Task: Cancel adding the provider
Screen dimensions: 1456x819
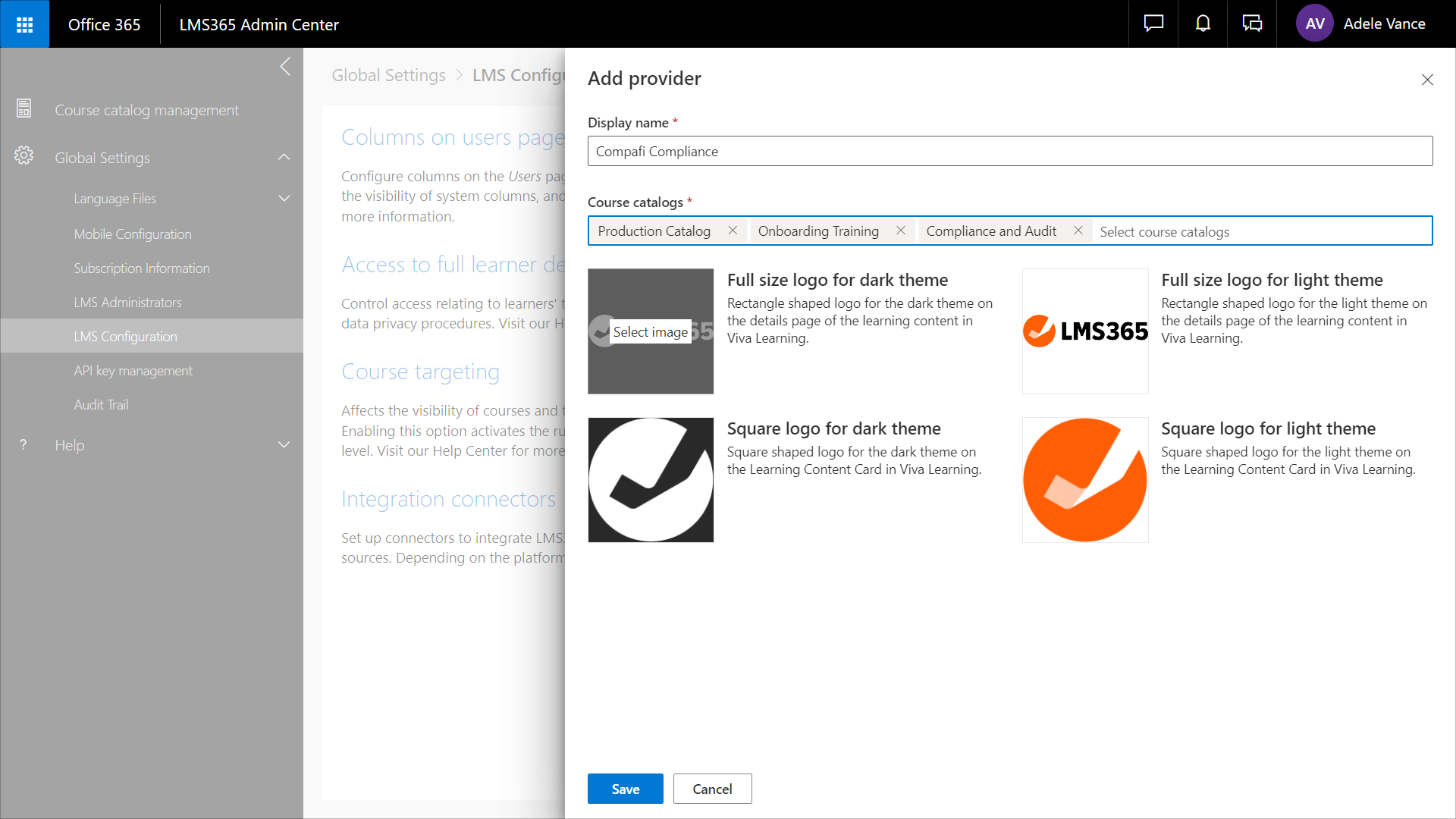Action: (x=712, y=789)
